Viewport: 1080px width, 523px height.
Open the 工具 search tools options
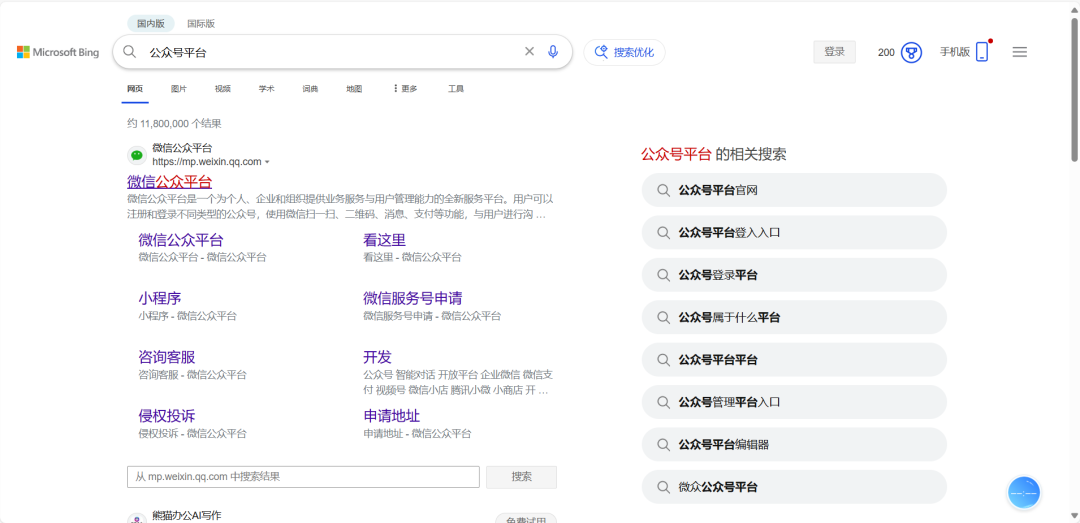[x=456, y=89]
